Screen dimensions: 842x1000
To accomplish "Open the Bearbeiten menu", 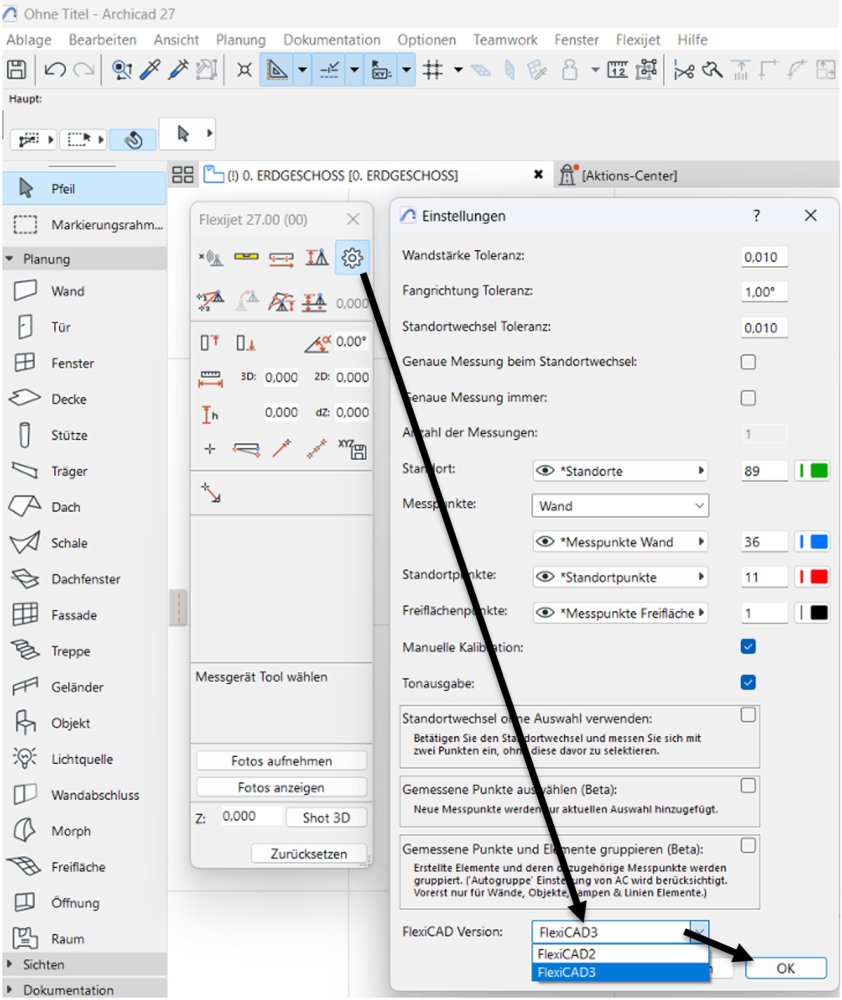I will [x=103, y=40].
